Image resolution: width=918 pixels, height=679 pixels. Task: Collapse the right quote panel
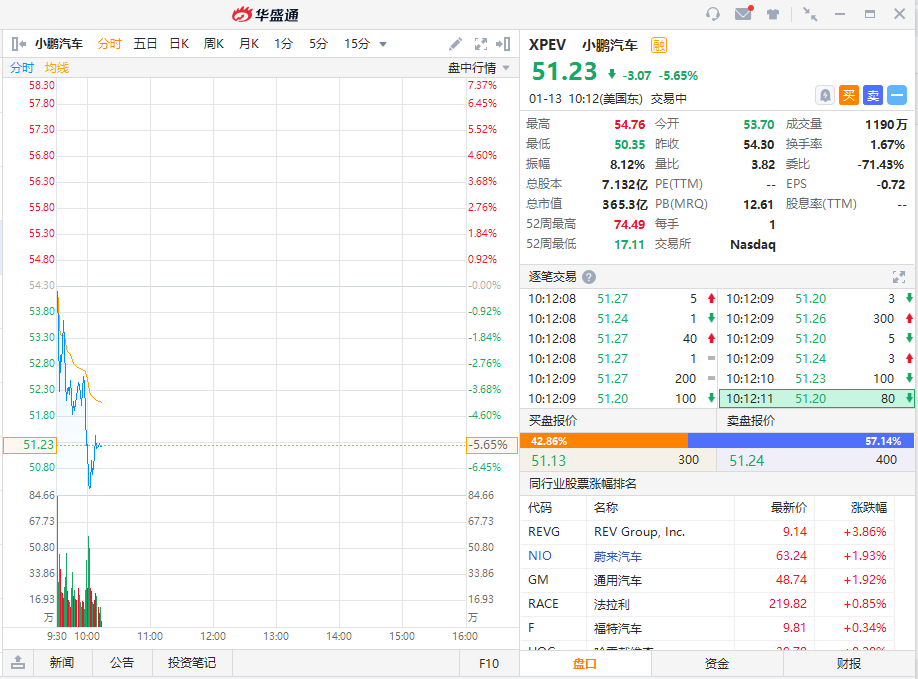click(x=504, y=44)
